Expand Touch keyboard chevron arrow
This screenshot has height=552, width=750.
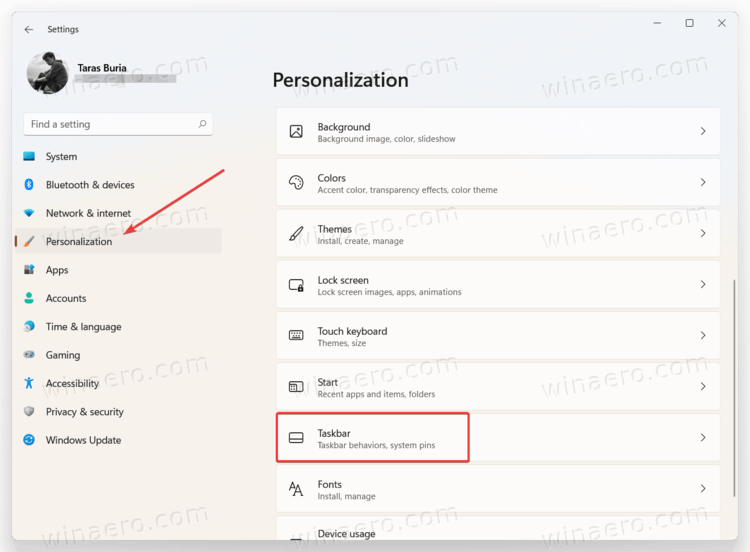coord(703,335)
